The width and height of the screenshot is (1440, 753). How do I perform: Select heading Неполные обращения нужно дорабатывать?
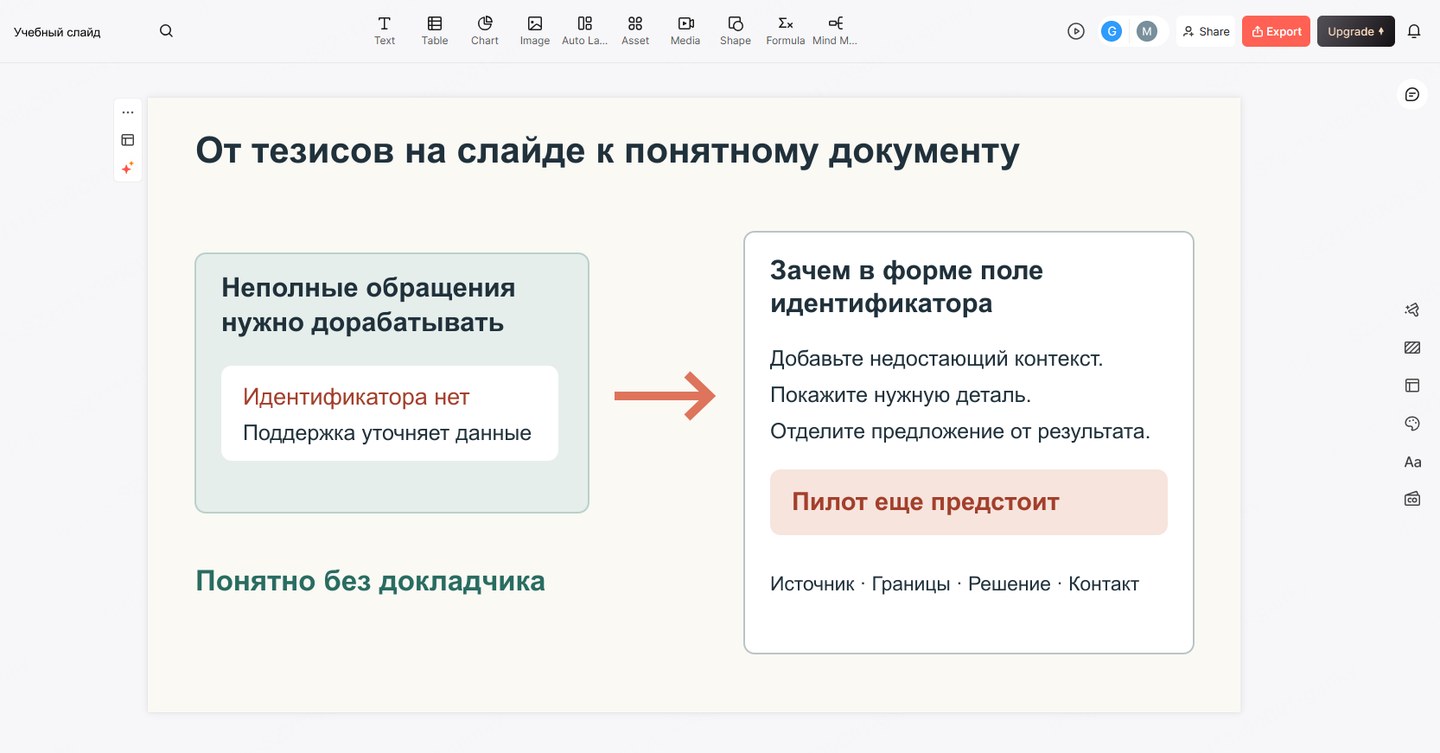pyautogui.click(x=368, y=304)
